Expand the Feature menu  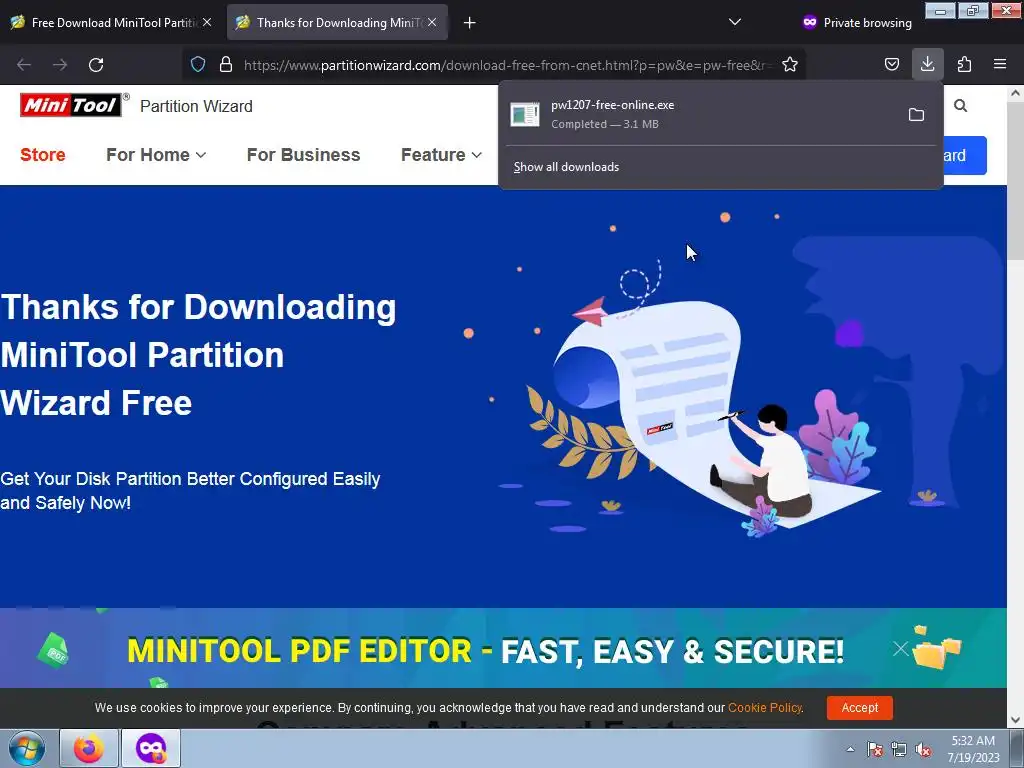pos(441,155)
